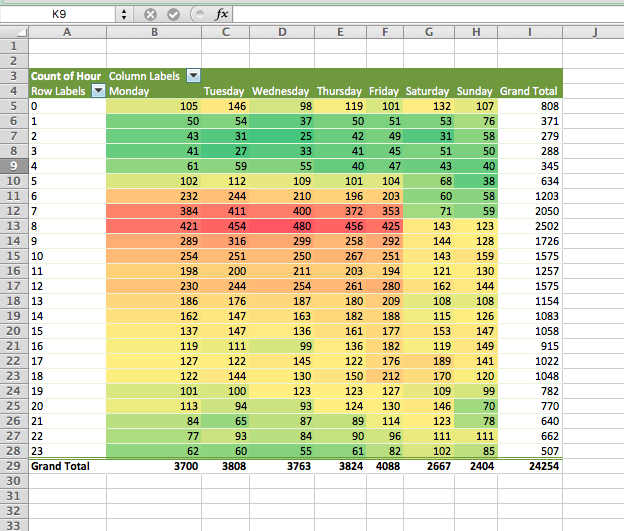This screenshot has width=624, height=531.
Task: Click the Monday total cell 3700
Action: coord(154,466)
